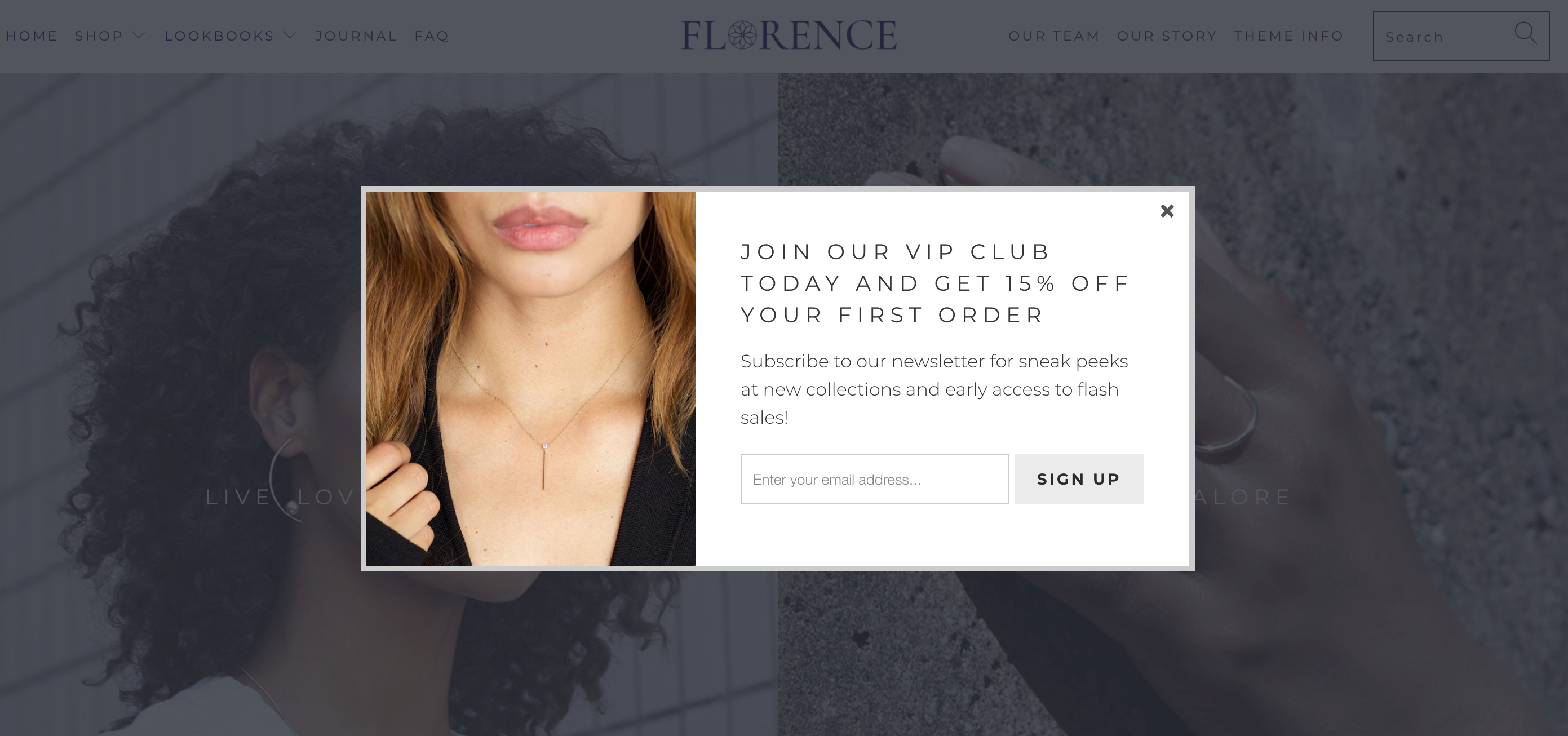
Task: Open the Shop menu label
Action: coord(99,36)
